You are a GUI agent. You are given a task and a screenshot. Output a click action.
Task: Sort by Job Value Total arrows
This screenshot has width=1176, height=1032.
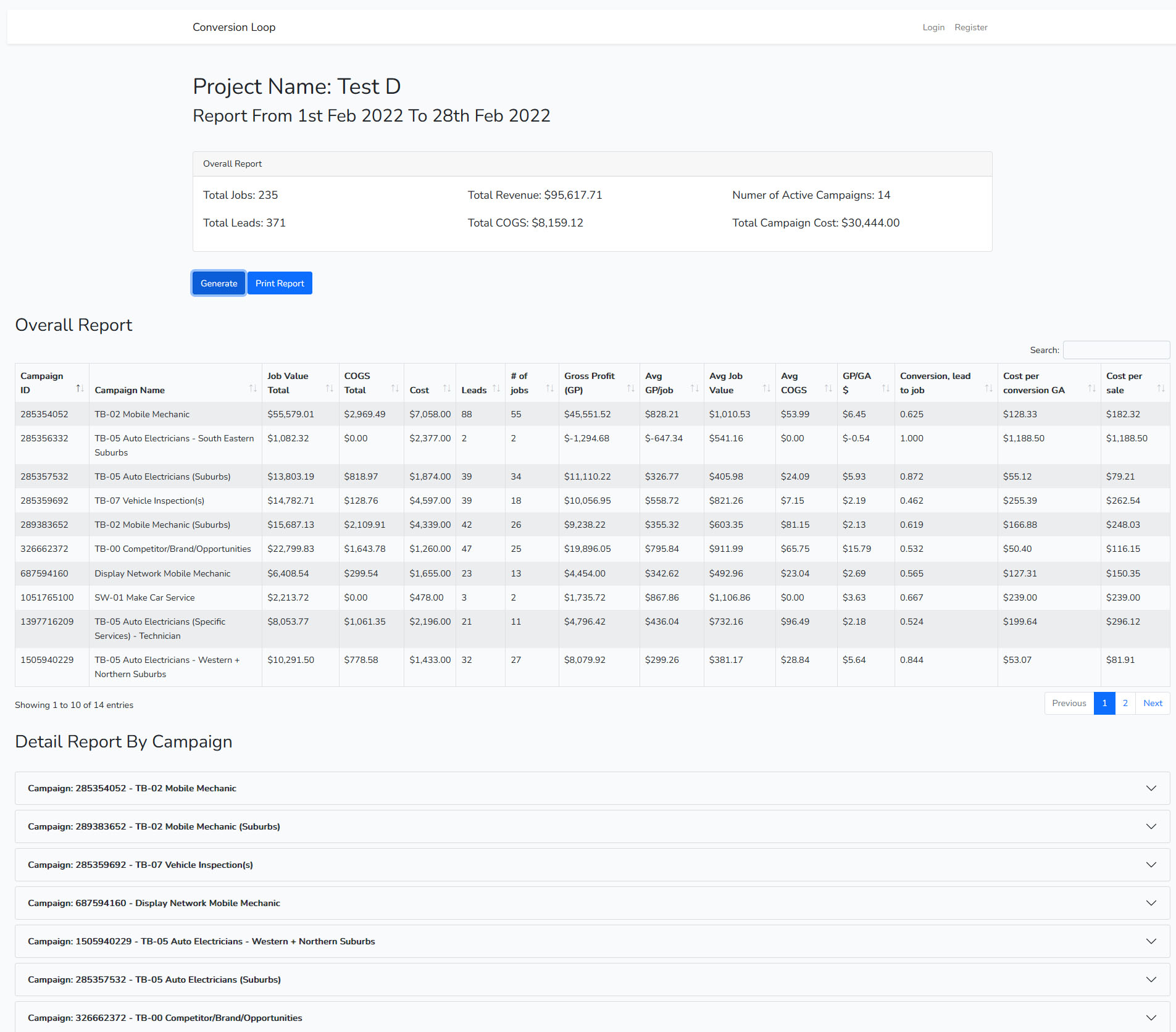pyautogui.click(x=329, y=388)
